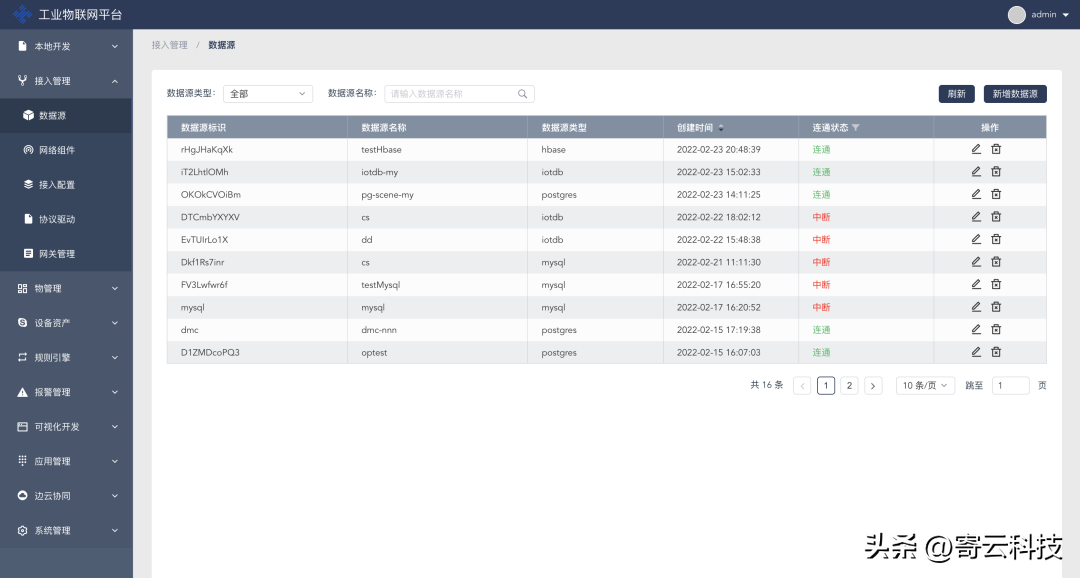Click the 新增数据源 button
This screenshot has height=578, width=1080.
coord(1015,94)
